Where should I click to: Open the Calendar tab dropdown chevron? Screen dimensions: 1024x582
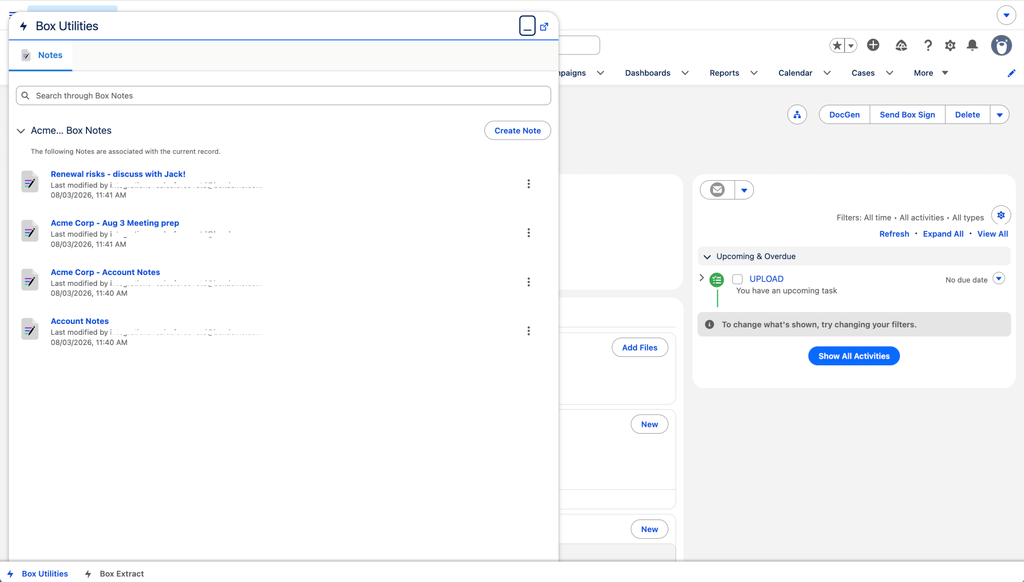(x=827, y=73)
